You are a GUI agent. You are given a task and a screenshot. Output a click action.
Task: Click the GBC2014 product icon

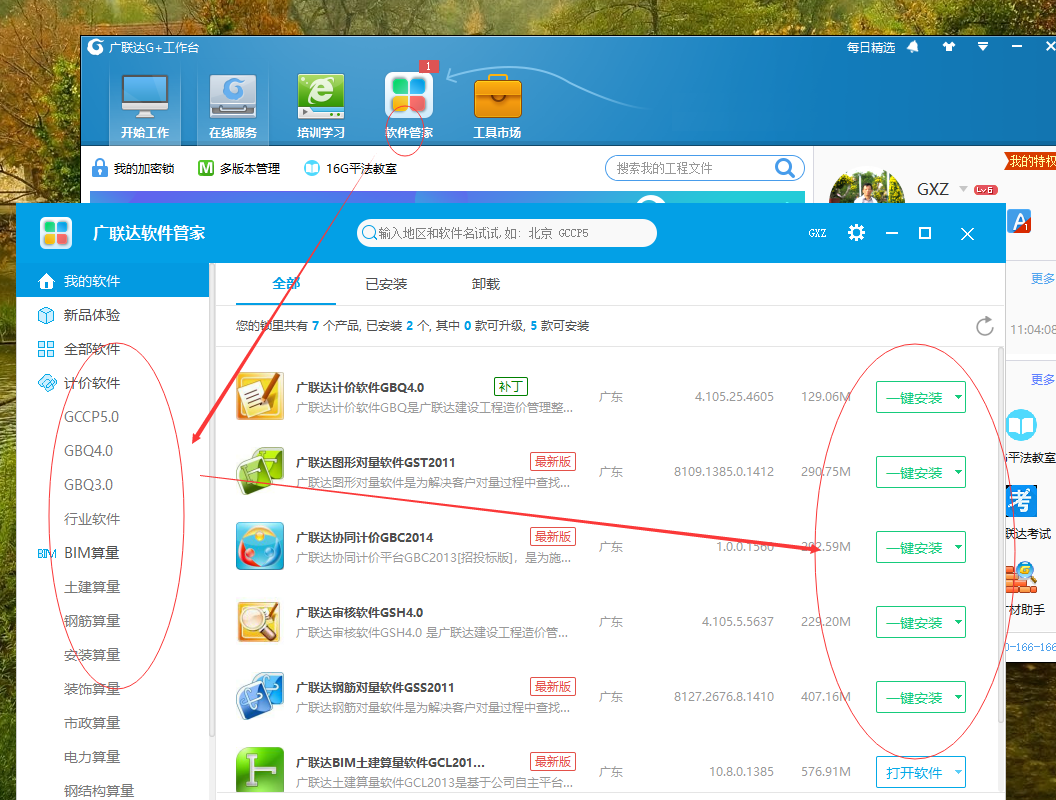[260, 546]
